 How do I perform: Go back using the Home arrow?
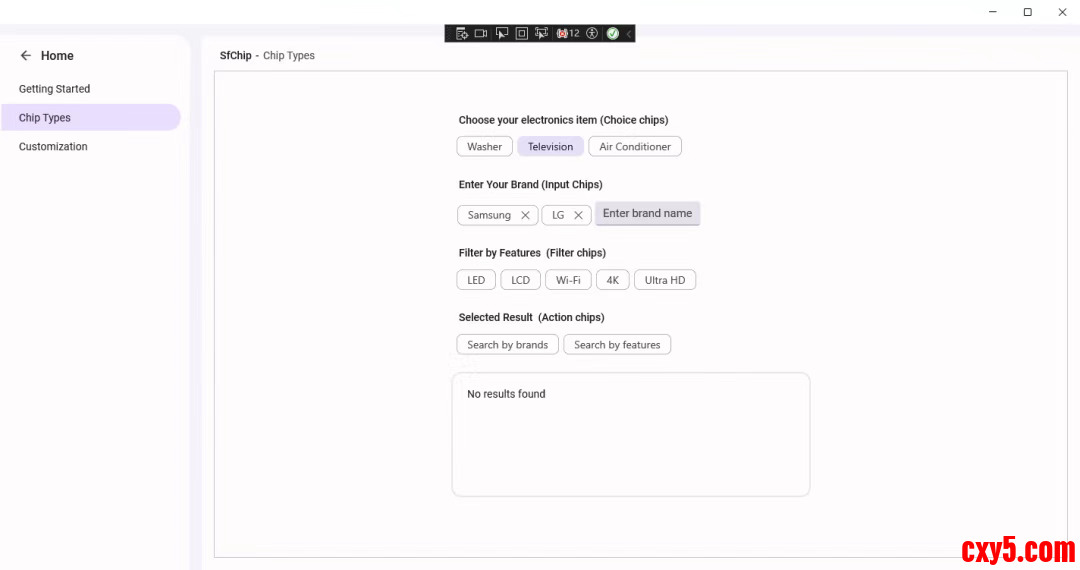[x=26, y=56]
